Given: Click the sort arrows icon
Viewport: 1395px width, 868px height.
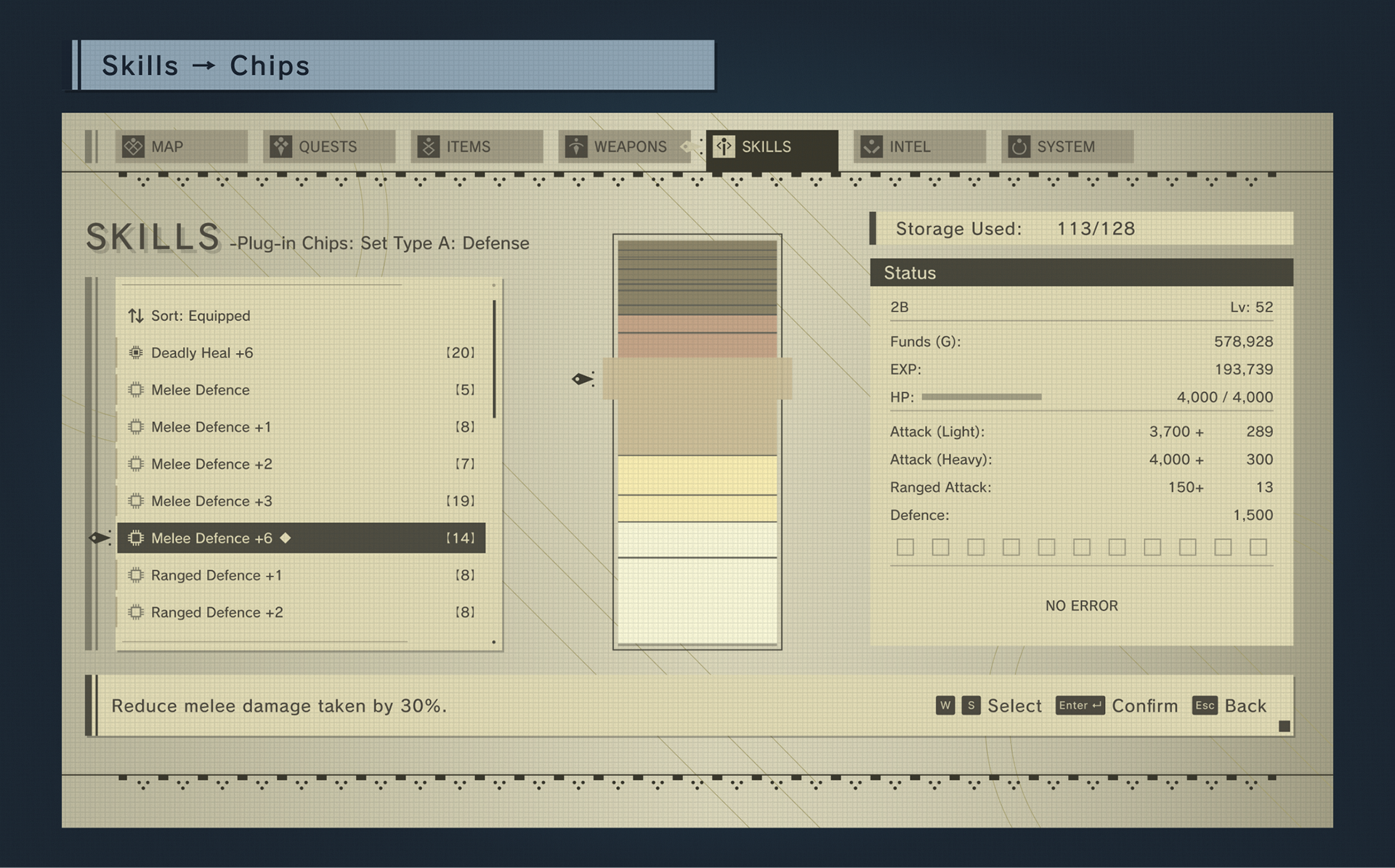Looking at the screenshot, I should click(x=136, y=316).
